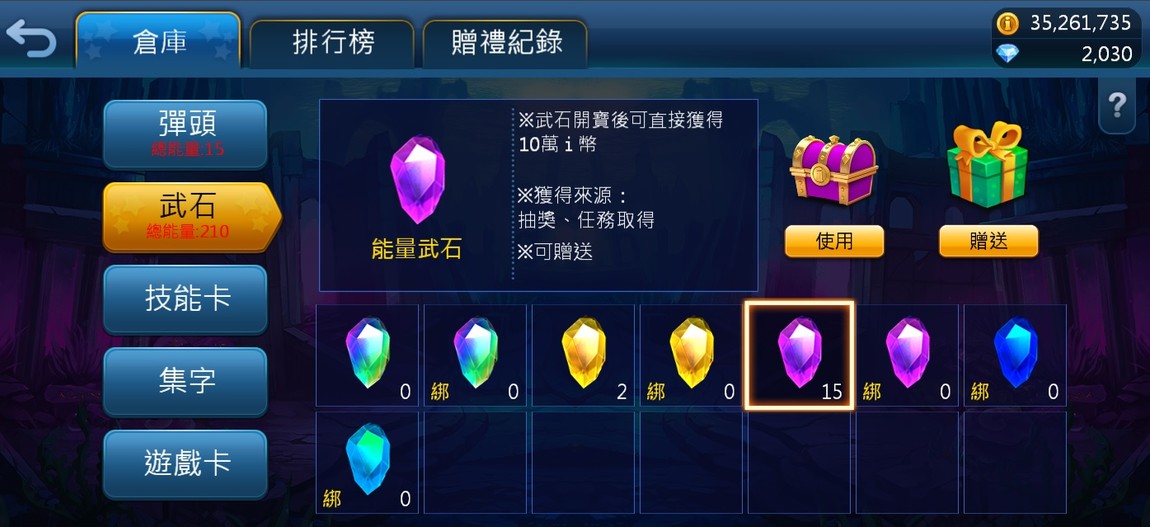Select the cyan bound gem in second row

pyautogui.click(x=367, y=462)
